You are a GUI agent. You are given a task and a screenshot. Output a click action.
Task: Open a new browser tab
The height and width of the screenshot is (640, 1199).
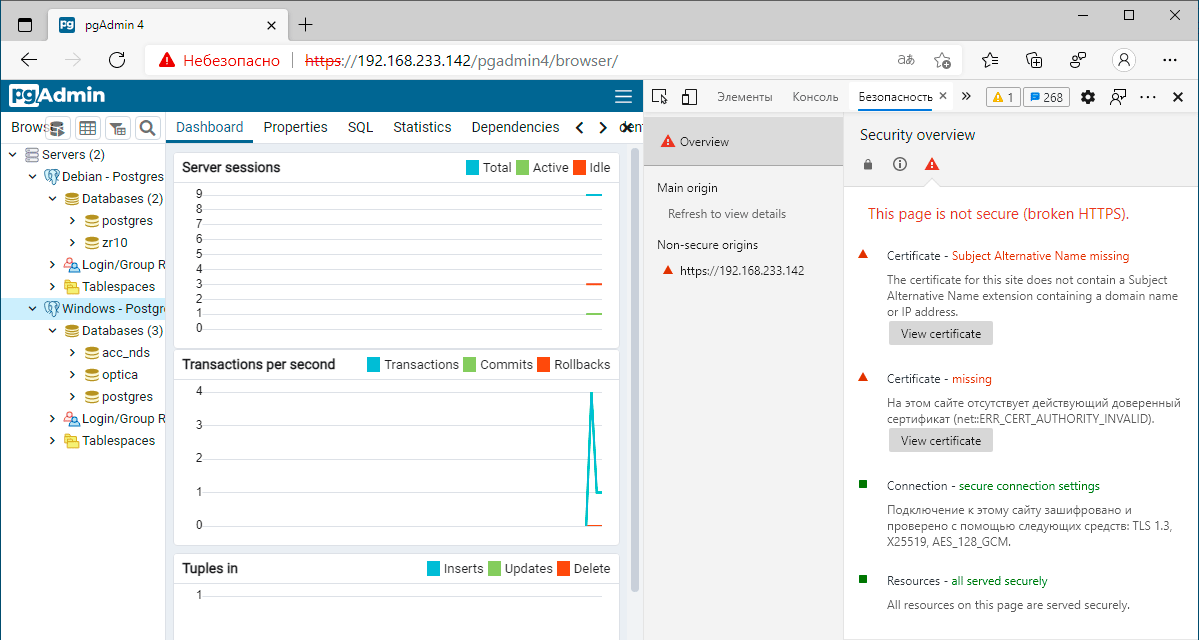coord(305,24)
